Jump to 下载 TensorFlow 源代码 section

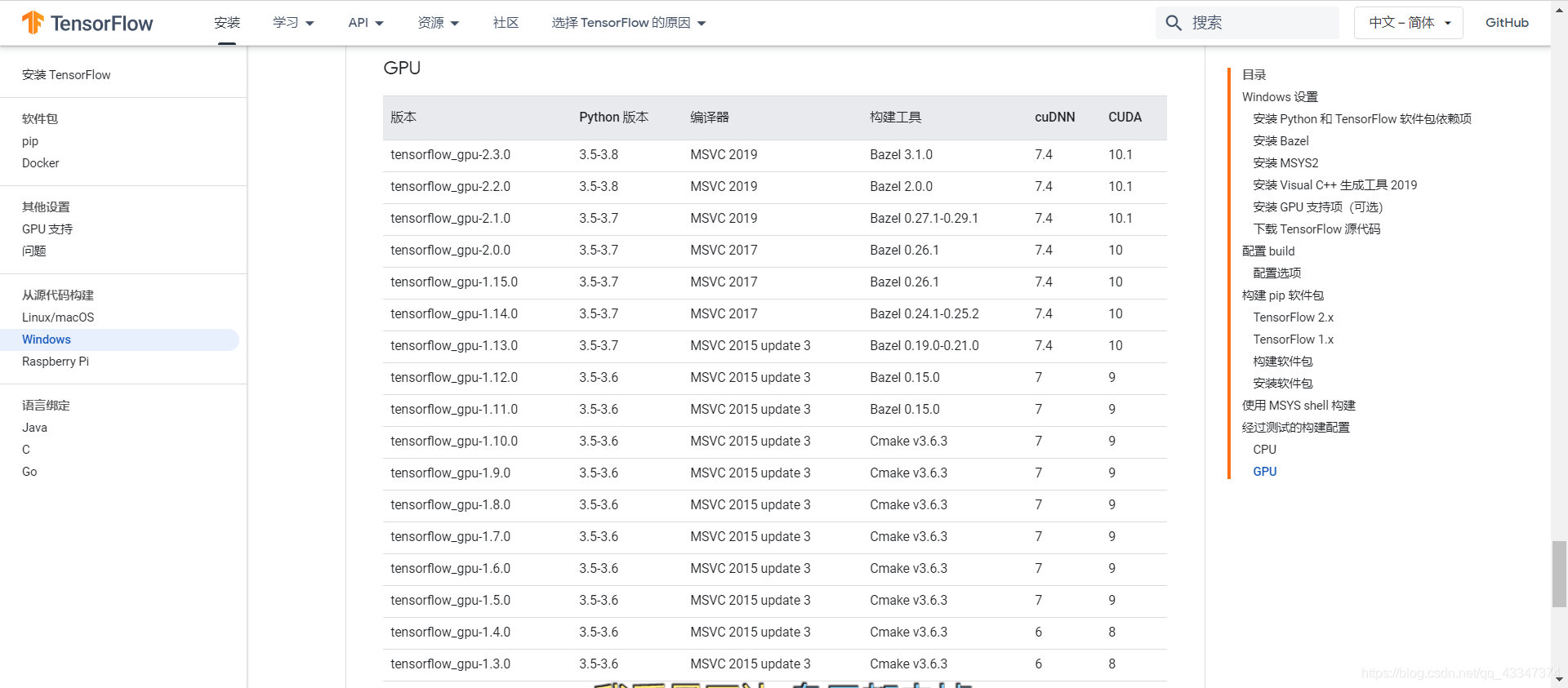point(1316,229)
